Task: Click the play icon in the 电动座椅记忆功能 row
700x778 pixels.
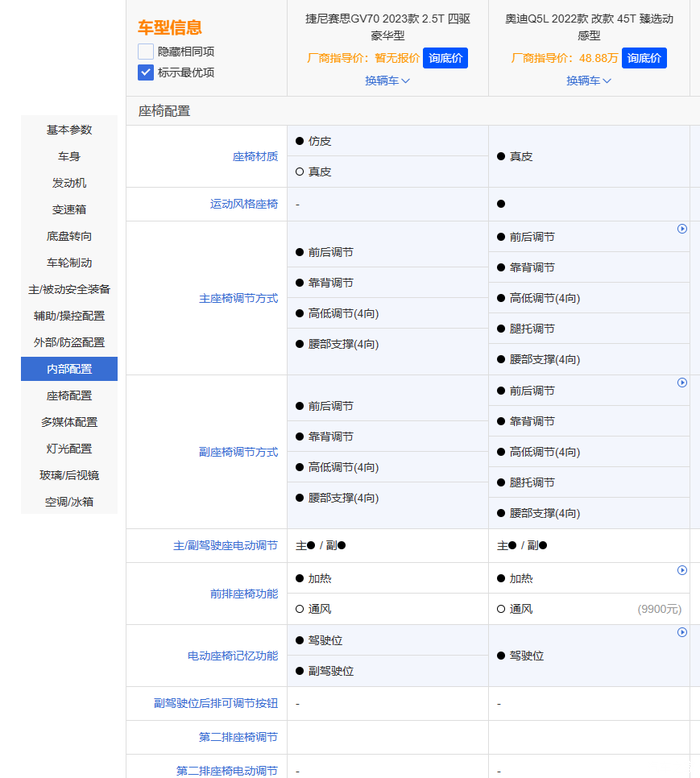Action: (682, 632)
